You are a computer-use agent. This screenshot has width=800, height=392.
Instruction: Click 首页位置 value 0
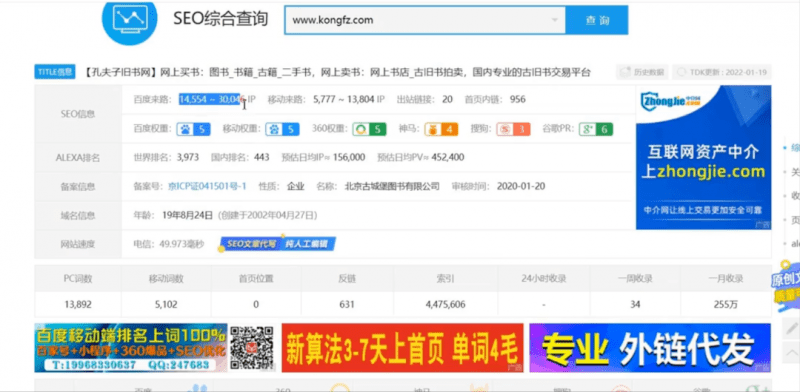click(256, 305)
